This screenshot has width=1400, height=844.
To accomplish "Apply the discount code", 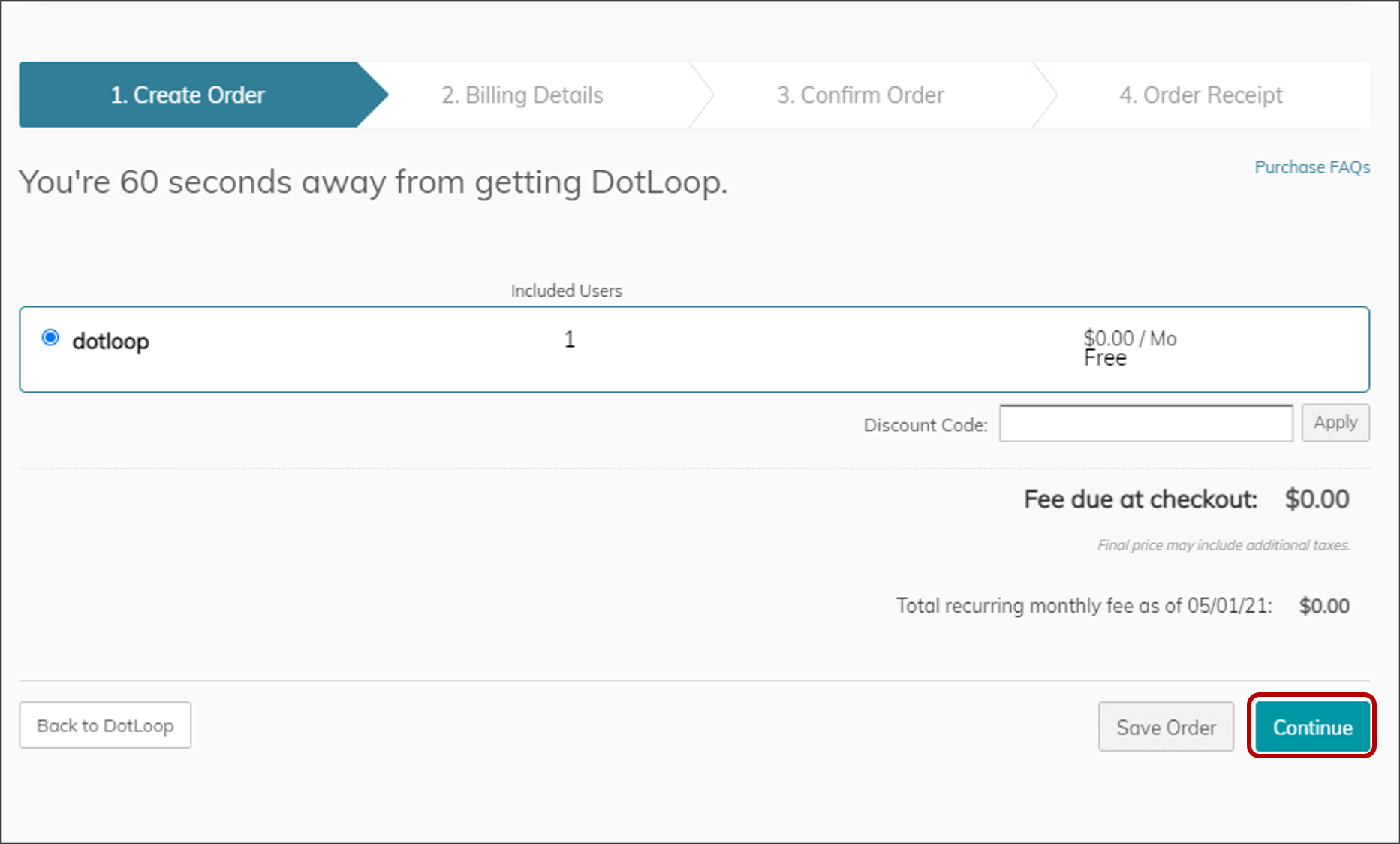I will [x=1335, y=423].
